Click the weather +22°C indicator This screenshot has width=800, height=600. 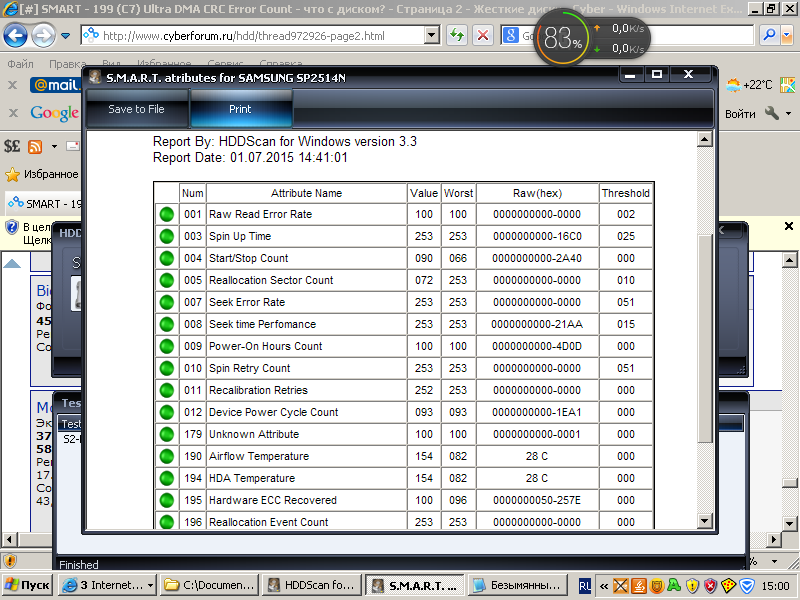pos(749,85)
